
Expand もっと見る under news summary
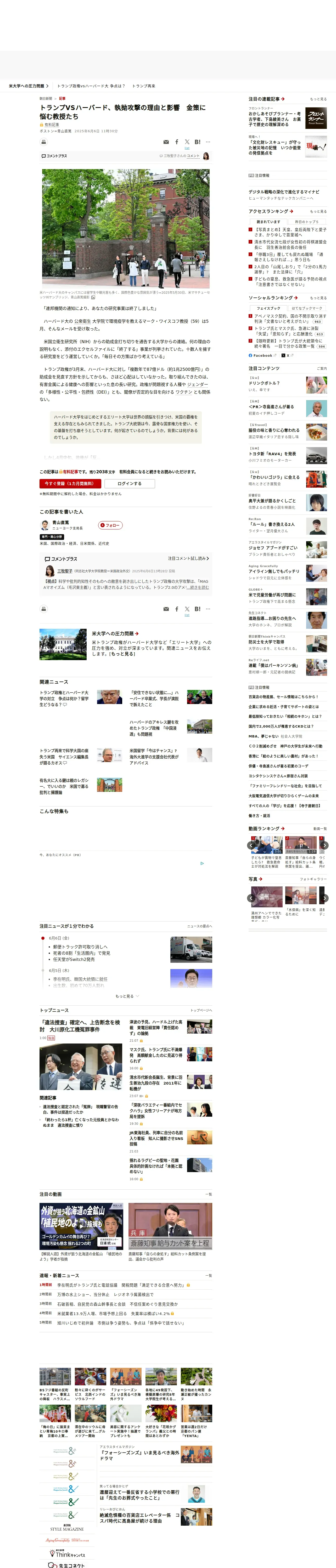[x=127, y=996]
